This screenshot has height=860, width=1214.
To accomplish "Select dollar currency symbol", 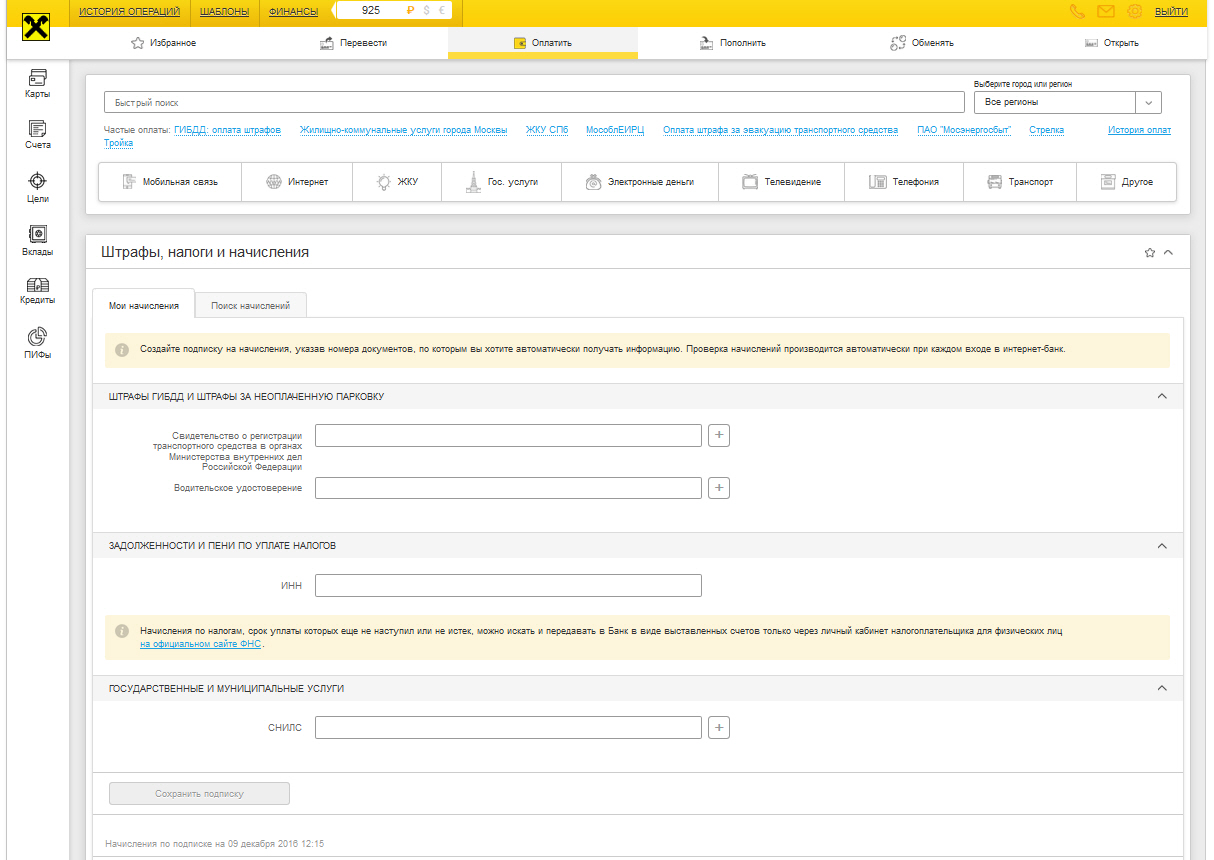I will (426, 11).
